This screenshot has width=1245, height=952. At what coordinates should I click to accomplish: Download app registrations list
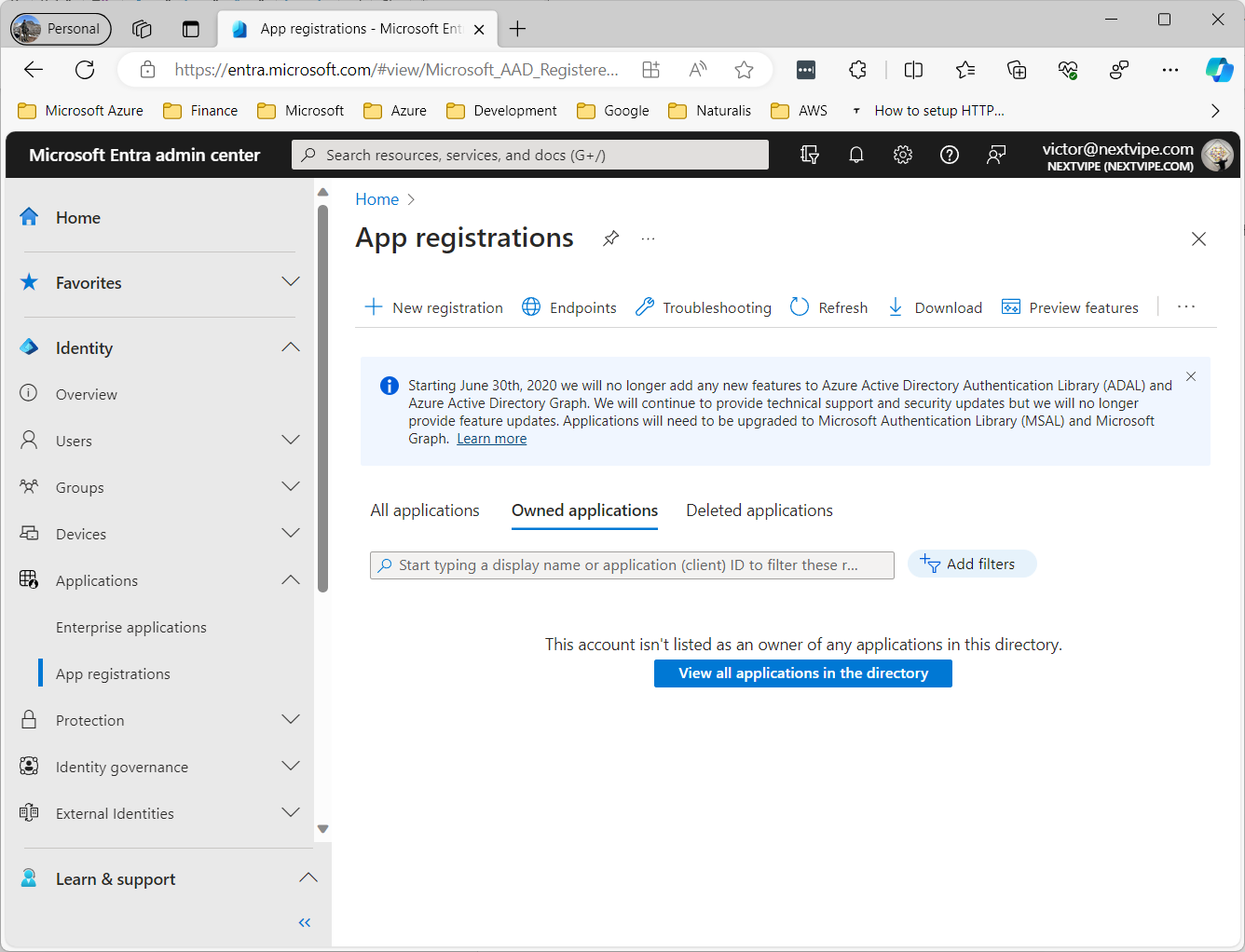point(935,307)
